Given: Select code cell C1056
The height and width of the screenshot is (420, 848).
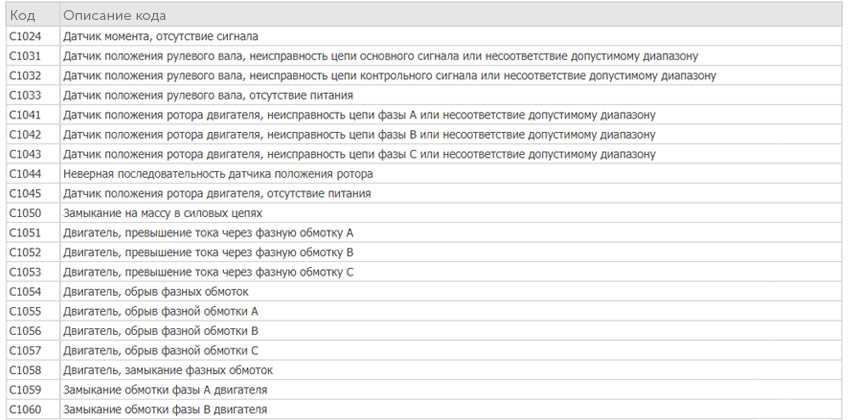Looking at the screenshot, I should point(25,331).
